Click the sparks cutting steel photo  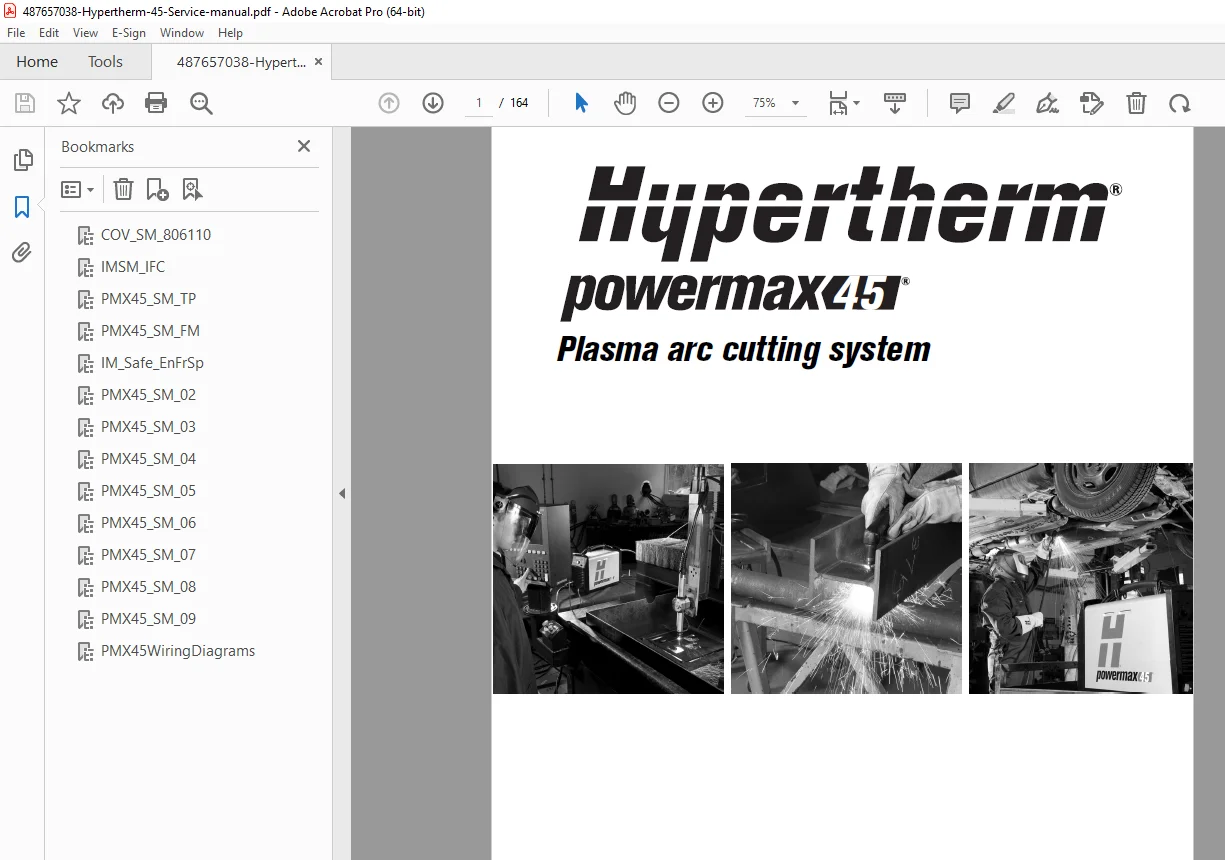846,579
